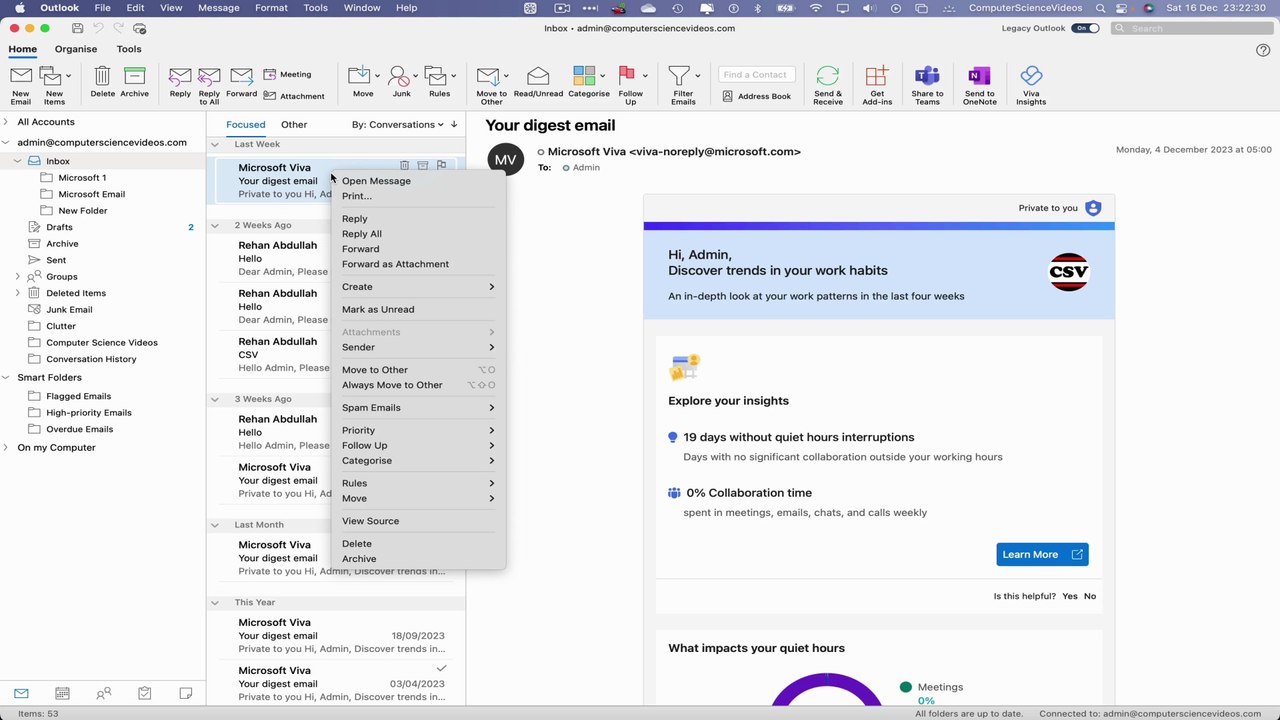1280x720 pixels.
Task: Expand the Groups folder
Action: coord(18,276)
